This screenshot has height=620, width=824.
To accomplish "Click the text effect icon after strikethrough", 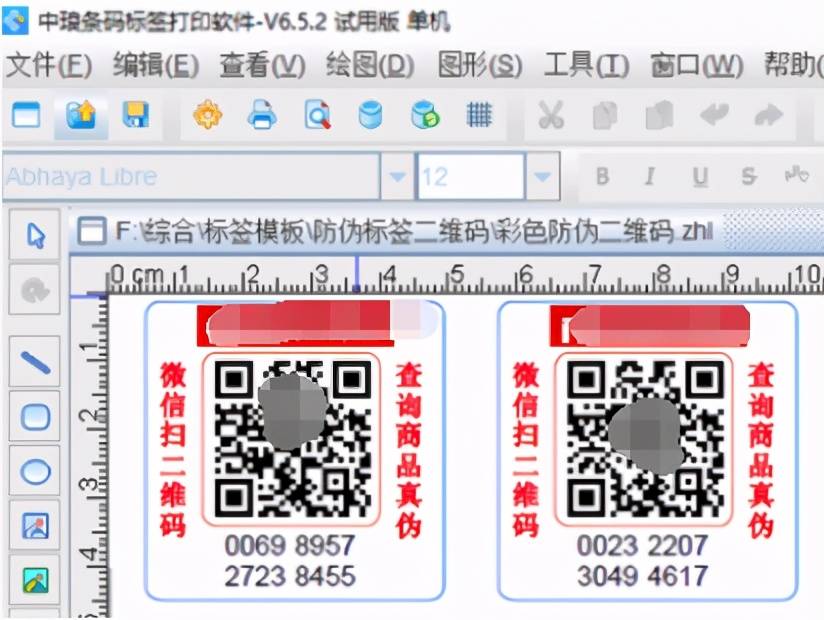I will (x=797, y=174).
